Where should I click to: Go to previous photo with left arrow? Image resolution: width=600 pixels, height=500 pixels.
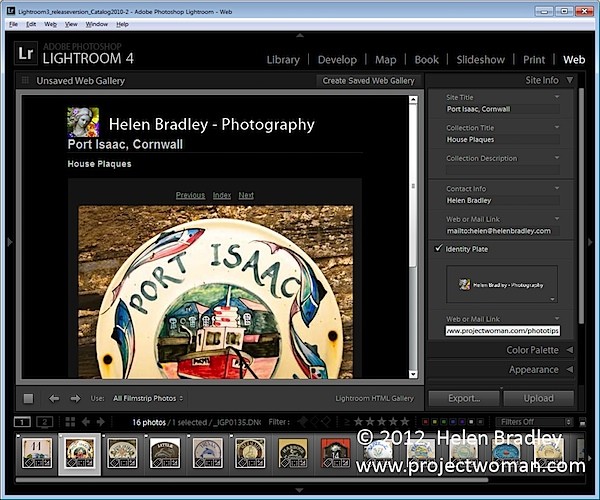(x=54, y=399)
